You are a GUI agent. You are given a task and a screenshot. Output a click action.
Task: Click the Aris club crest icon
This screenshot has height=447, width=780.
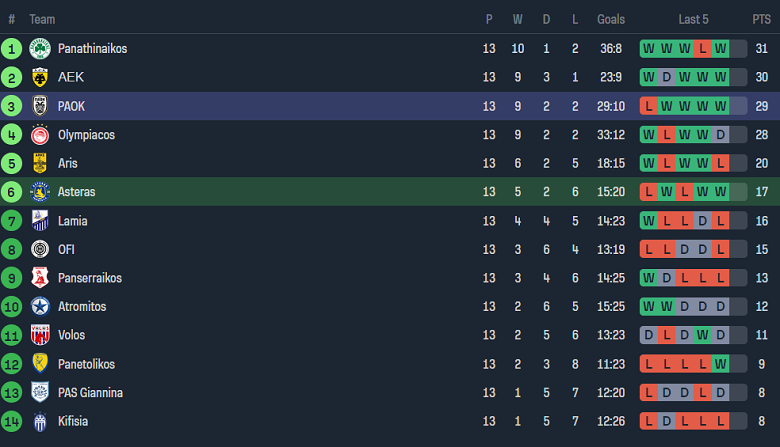point(40,163)
